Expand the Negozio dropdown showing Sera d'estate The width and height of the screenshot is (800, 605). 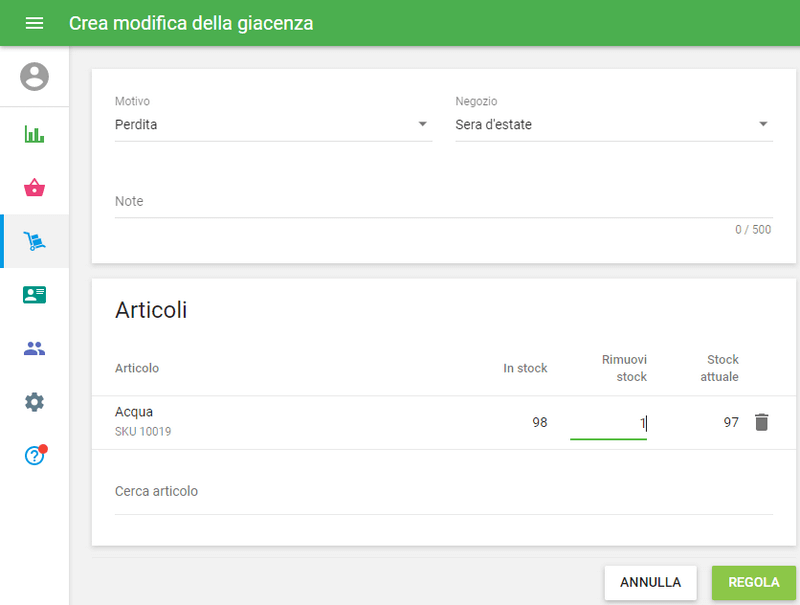point(613,125)
